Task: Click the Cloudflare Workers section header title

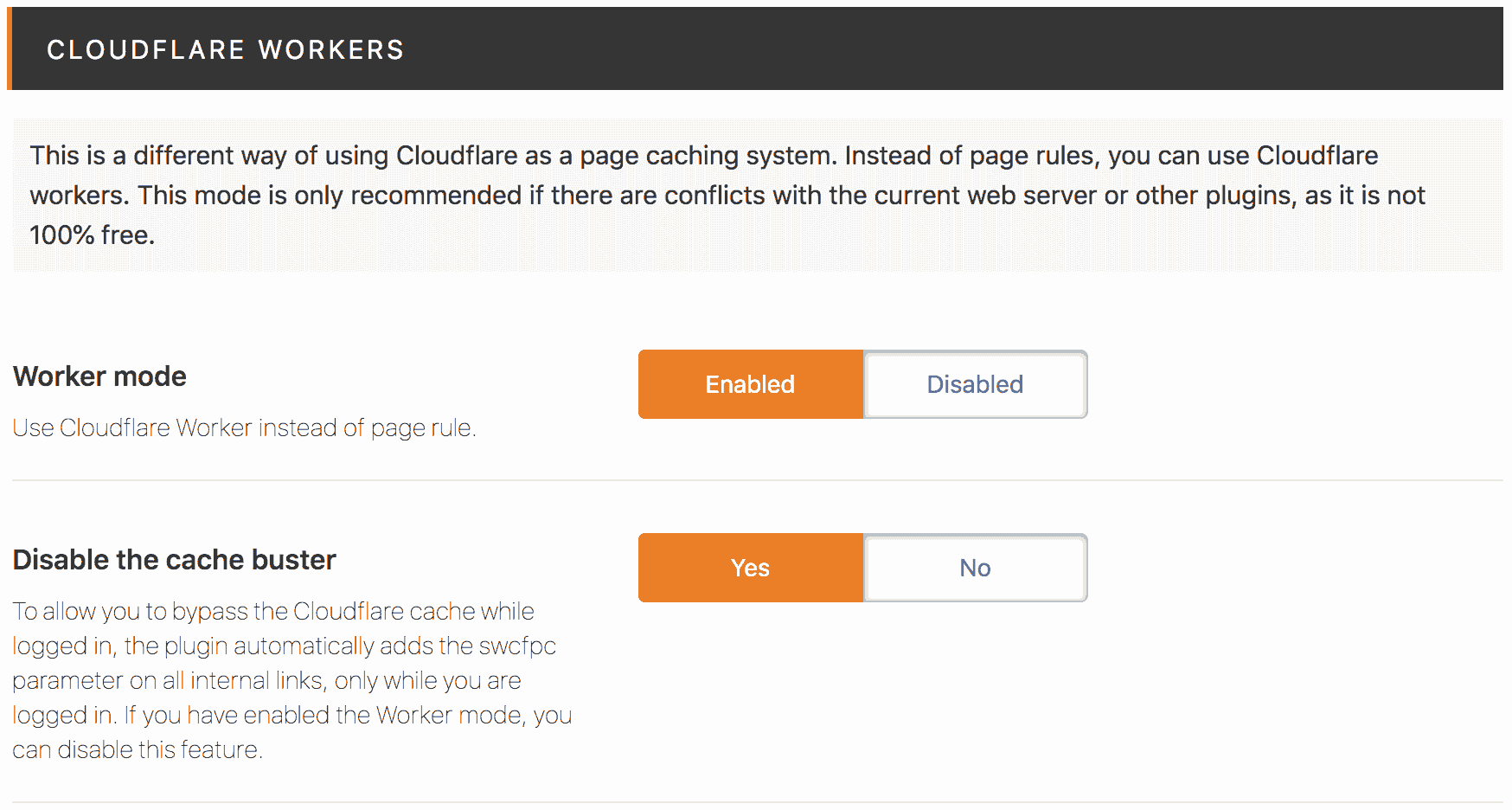Action: coord(225,49)
